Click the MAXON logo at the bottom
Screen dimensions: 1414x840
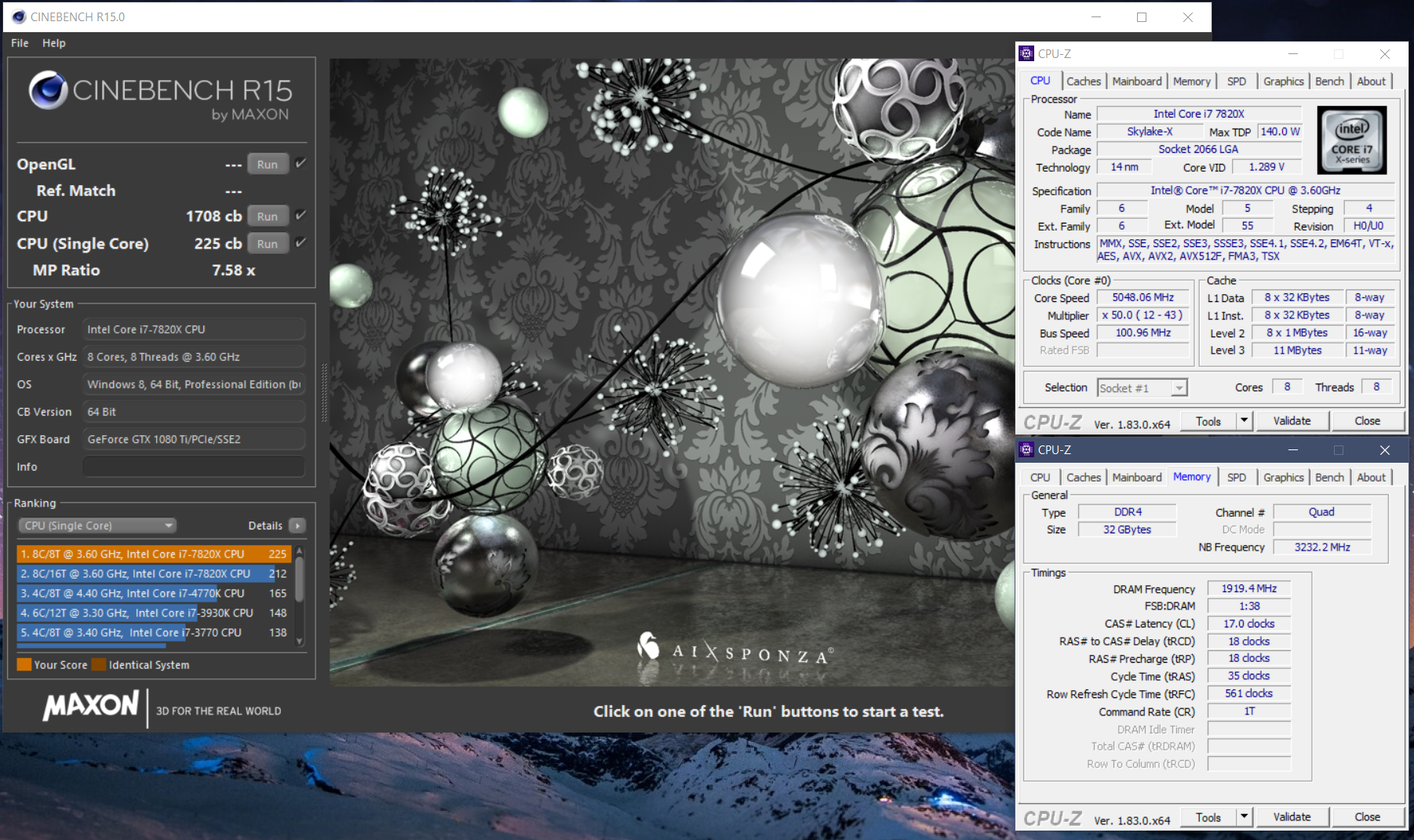click(91, 705)
